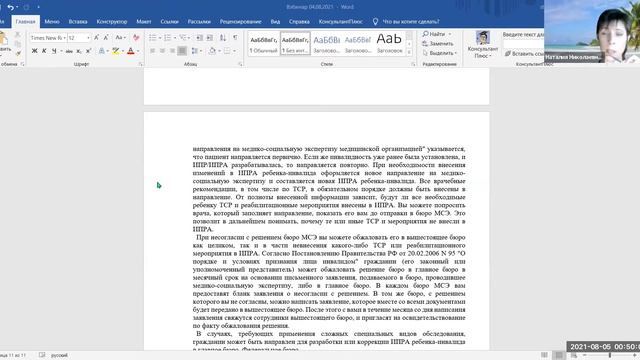Align text to the right
Screen dimensions: 640x360
click(172, 51)
